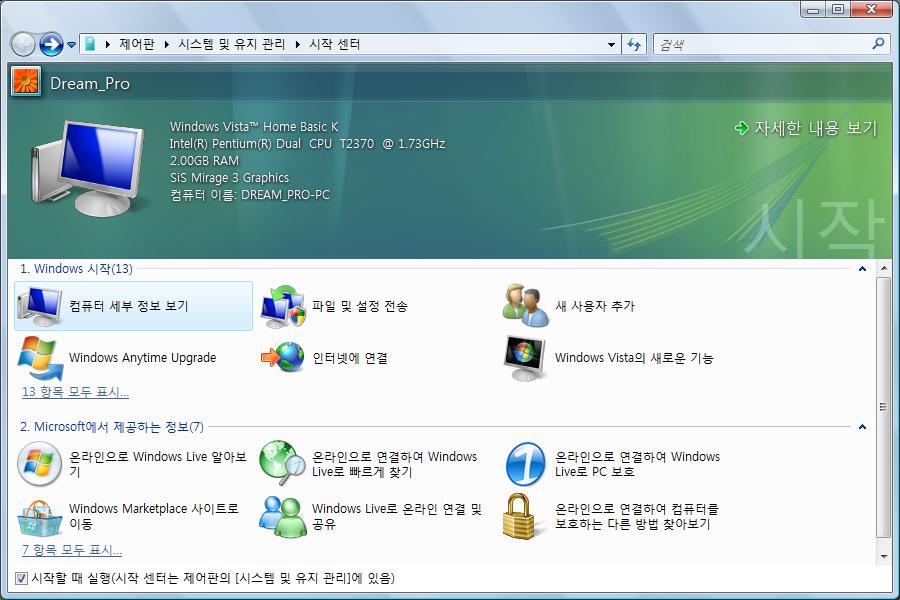Click the large computer image in the header
The height and width of the screenshot is (600, 900).
pyautogui.click(x=89, y=168)
